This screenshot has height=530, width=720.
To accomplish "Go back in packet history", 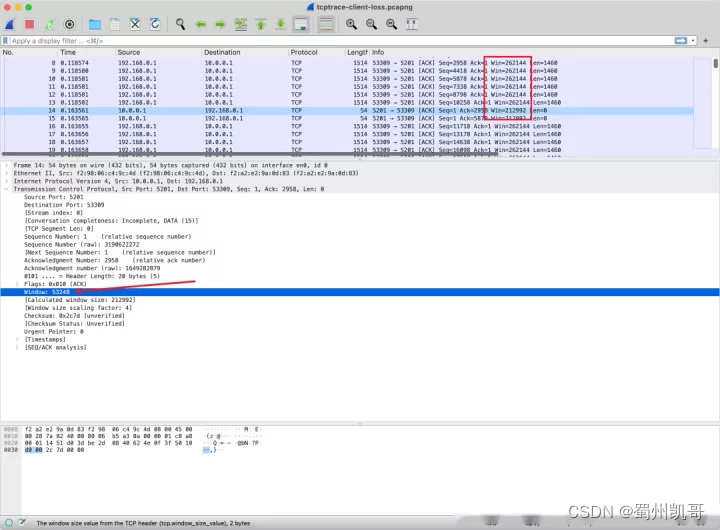I will [201, 24].
